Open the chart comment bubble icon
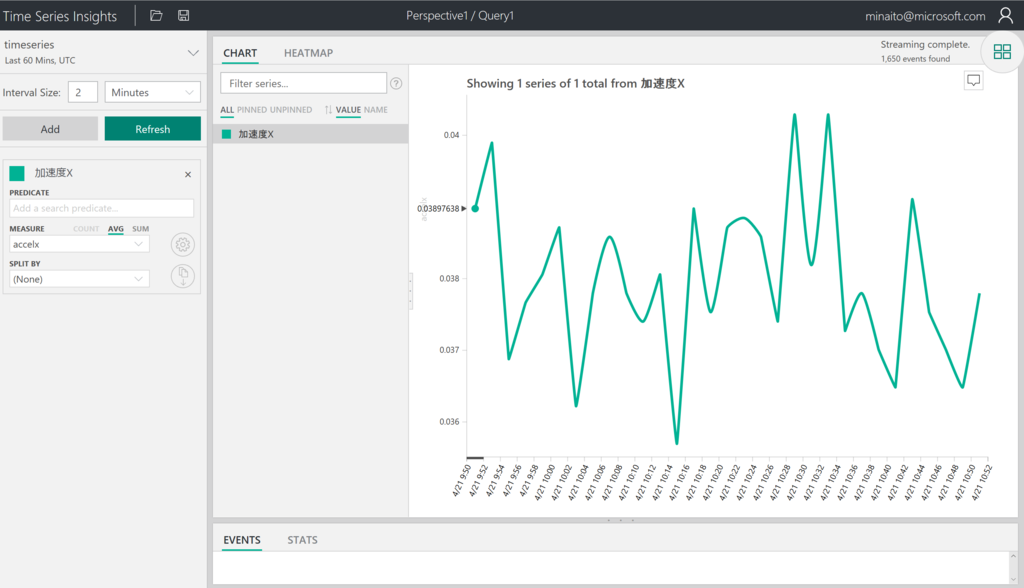This screenshot has height=588, width=1024. 973,80
